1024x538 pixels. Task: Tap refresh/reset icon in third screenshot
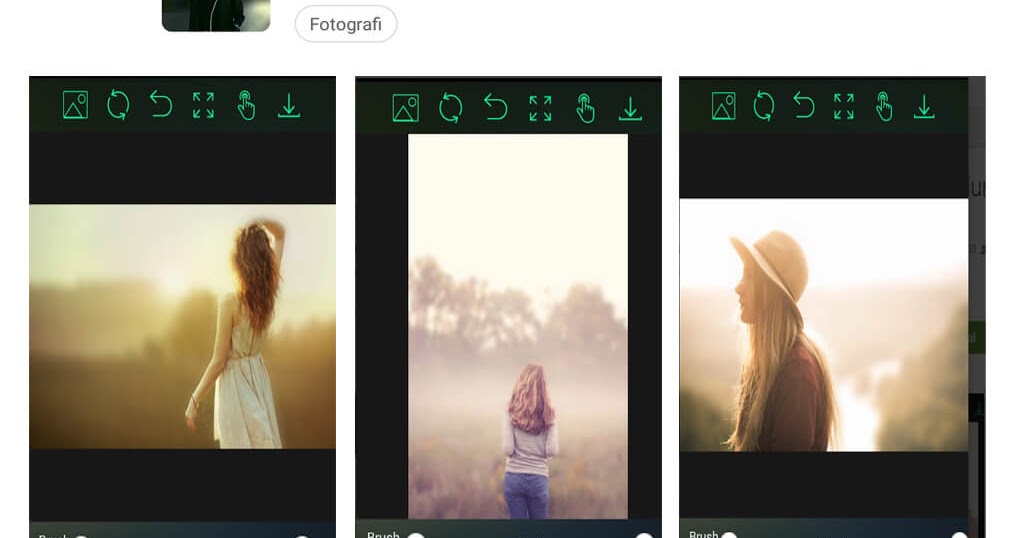763,106
